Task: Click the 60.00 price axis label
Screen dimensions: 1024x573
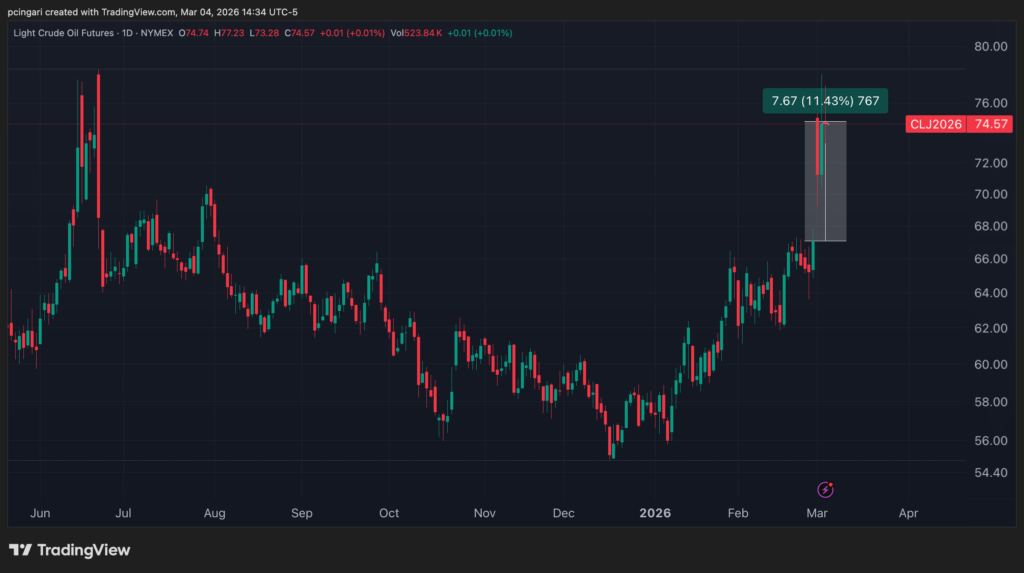Action: coord(991,365)
